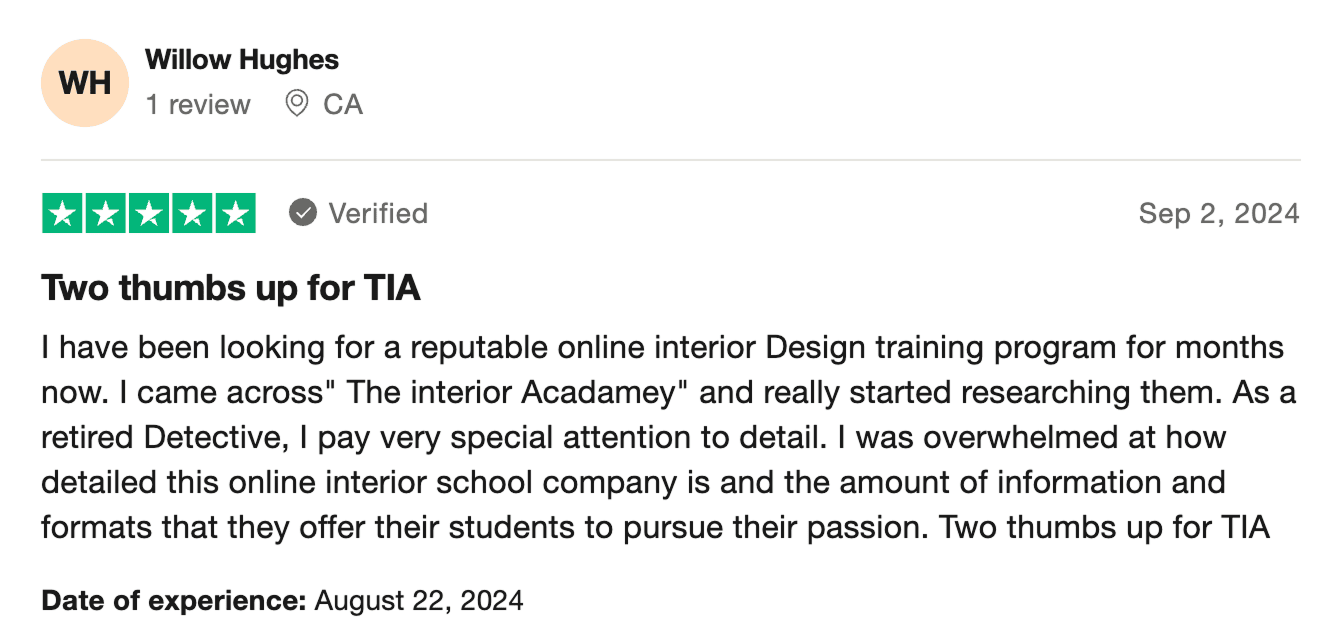Click the horizontal divider under reviewer info
Screen dimensions: 1344x644
point(670,160)
